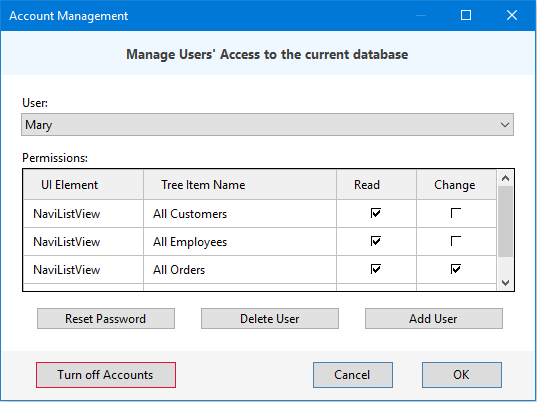Click the permissions list scrollbar thumb
537x402 pixels.
point(505,222)
